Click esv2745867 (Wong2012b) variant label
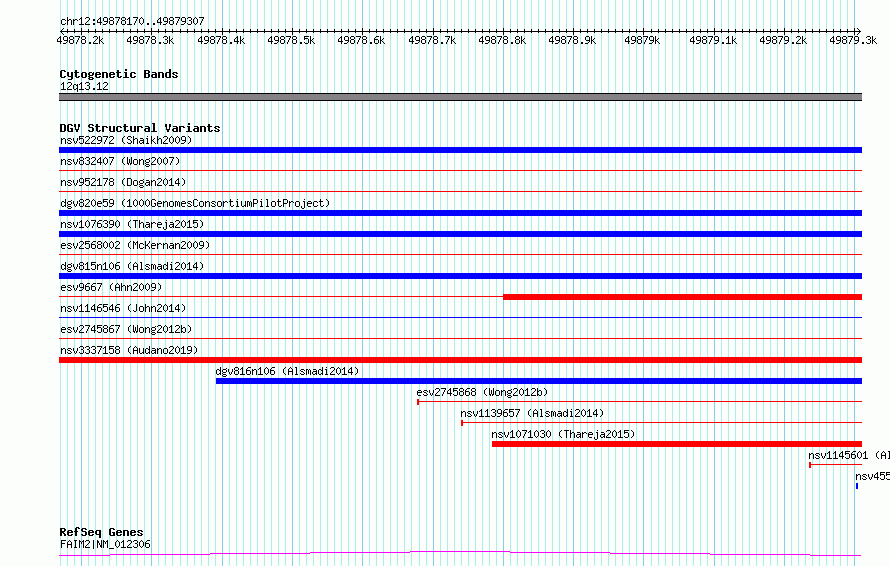890x566 pixels. (125, 329)
